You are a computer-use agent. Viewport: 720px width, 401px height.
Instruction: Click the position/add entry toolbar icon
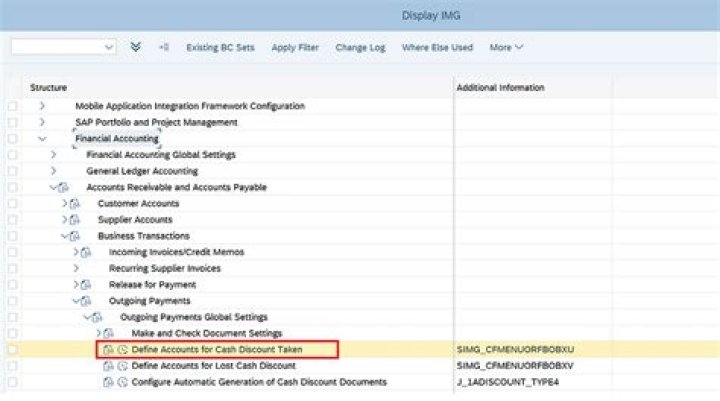coord(164,47)
